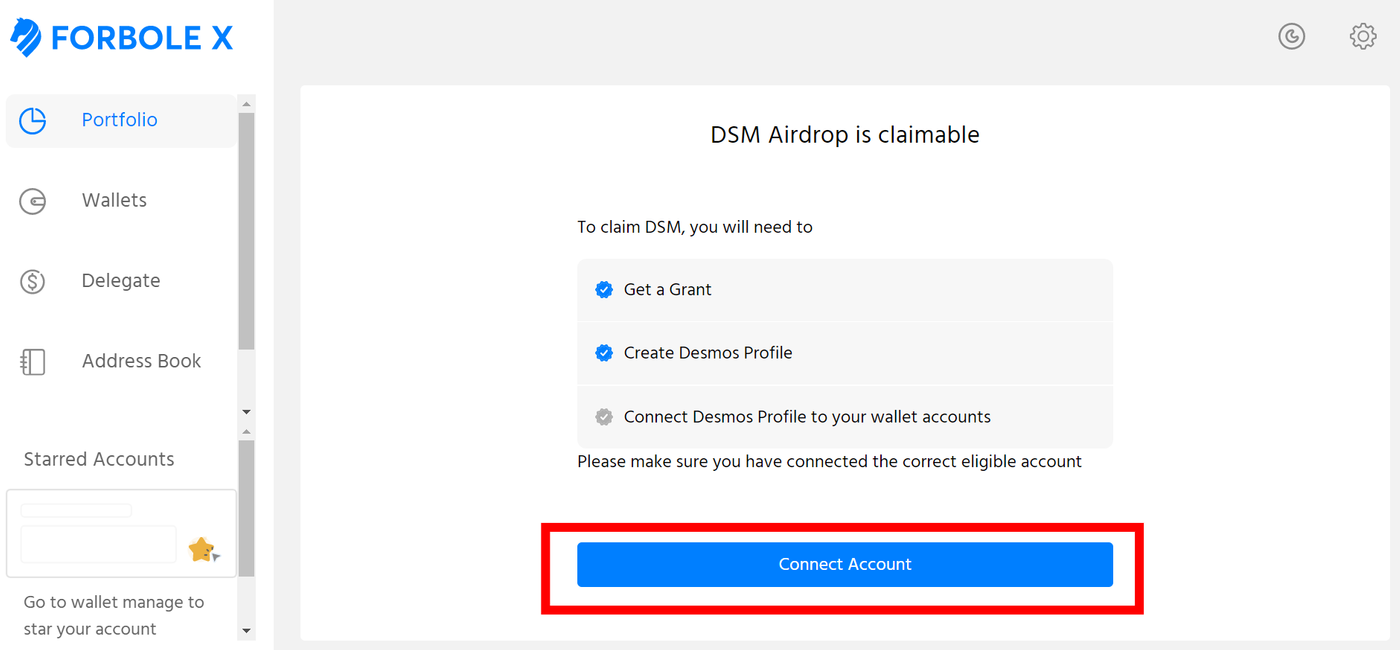Click the sidebar menu scrollbar thumb
This screenshot has height=650, width=1400.
click(247, 231)
